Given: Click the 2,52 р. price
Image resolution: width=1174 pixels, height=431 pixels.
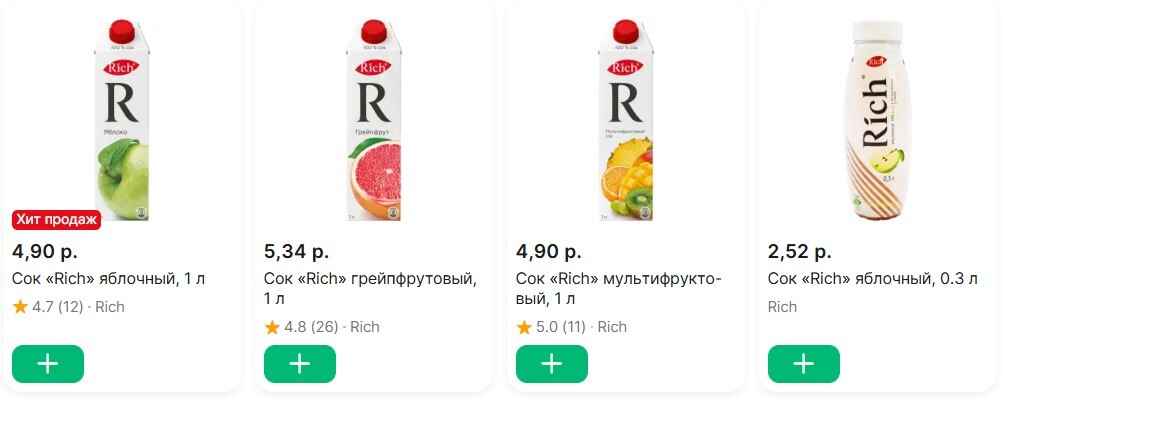Looking at the screenshot, I should pos(800,251).
